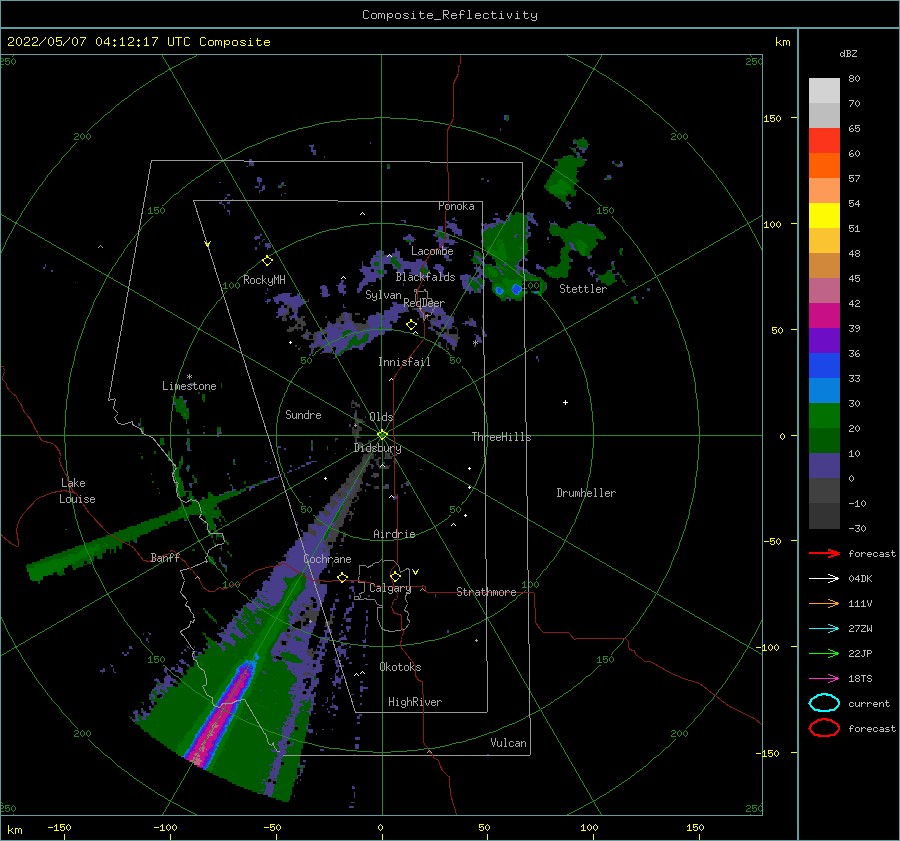Image resolution: width=900 pixels, height=841 pixels.
Task: Click the Olds city label
Action: click(381, 417)
